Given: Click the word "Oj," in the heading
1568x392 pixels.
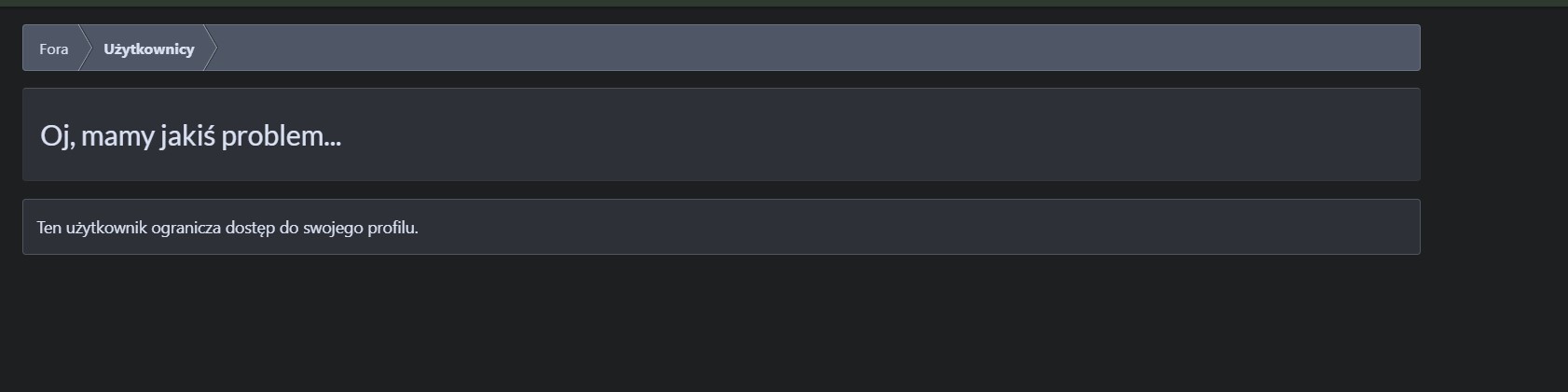Looking at the screenshot, I should point(57,136).
